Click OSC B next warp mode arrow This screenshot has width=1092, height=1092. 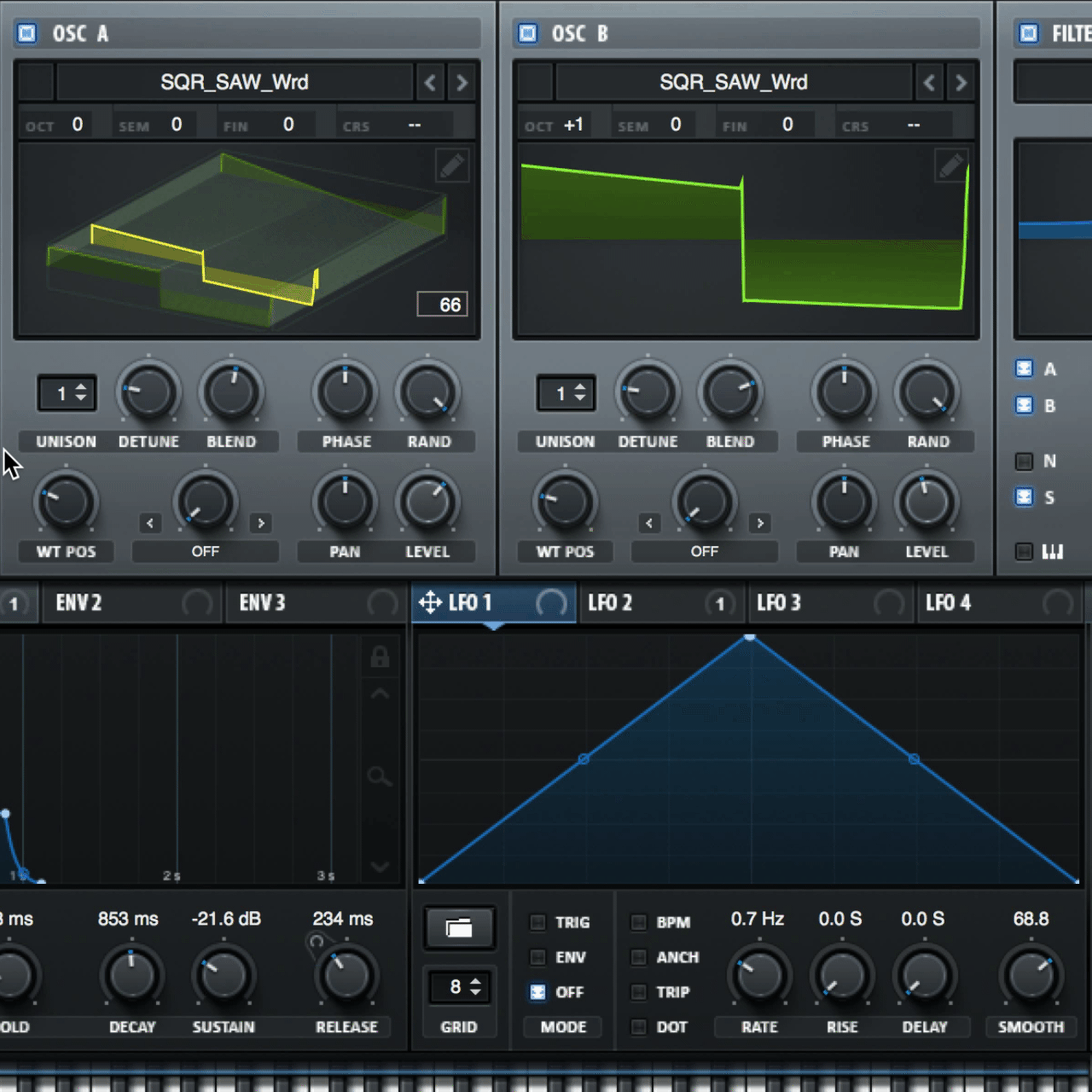pos(760,523)
